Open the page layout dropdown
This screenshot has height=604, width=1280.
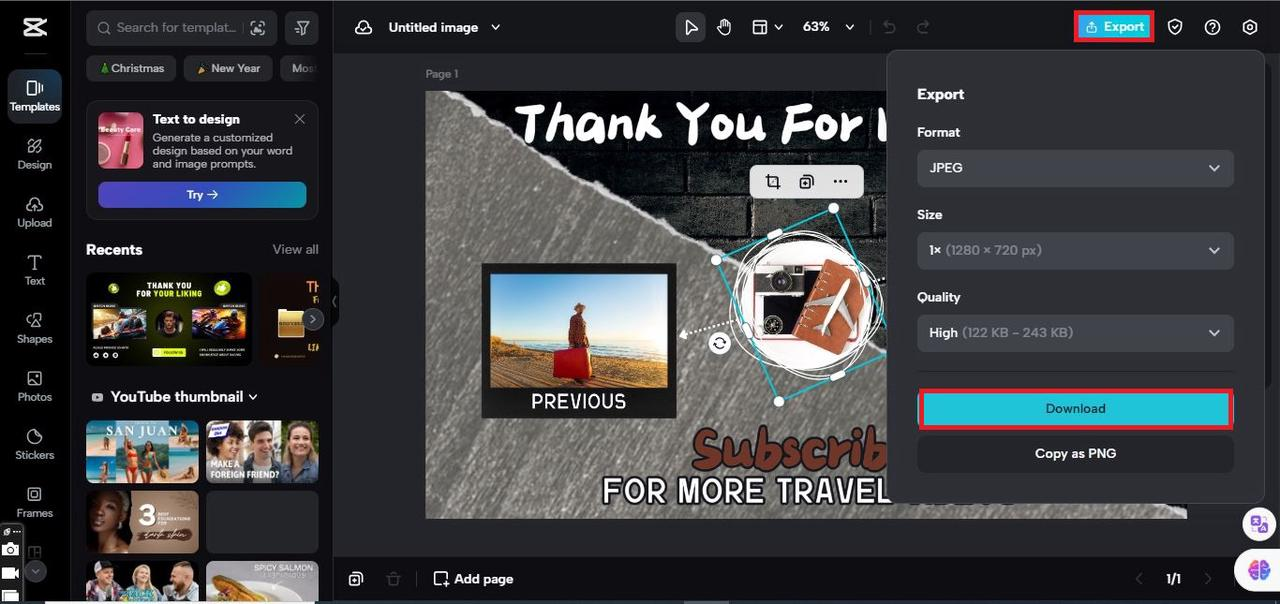pyautogui.click(x=767, y=27)
